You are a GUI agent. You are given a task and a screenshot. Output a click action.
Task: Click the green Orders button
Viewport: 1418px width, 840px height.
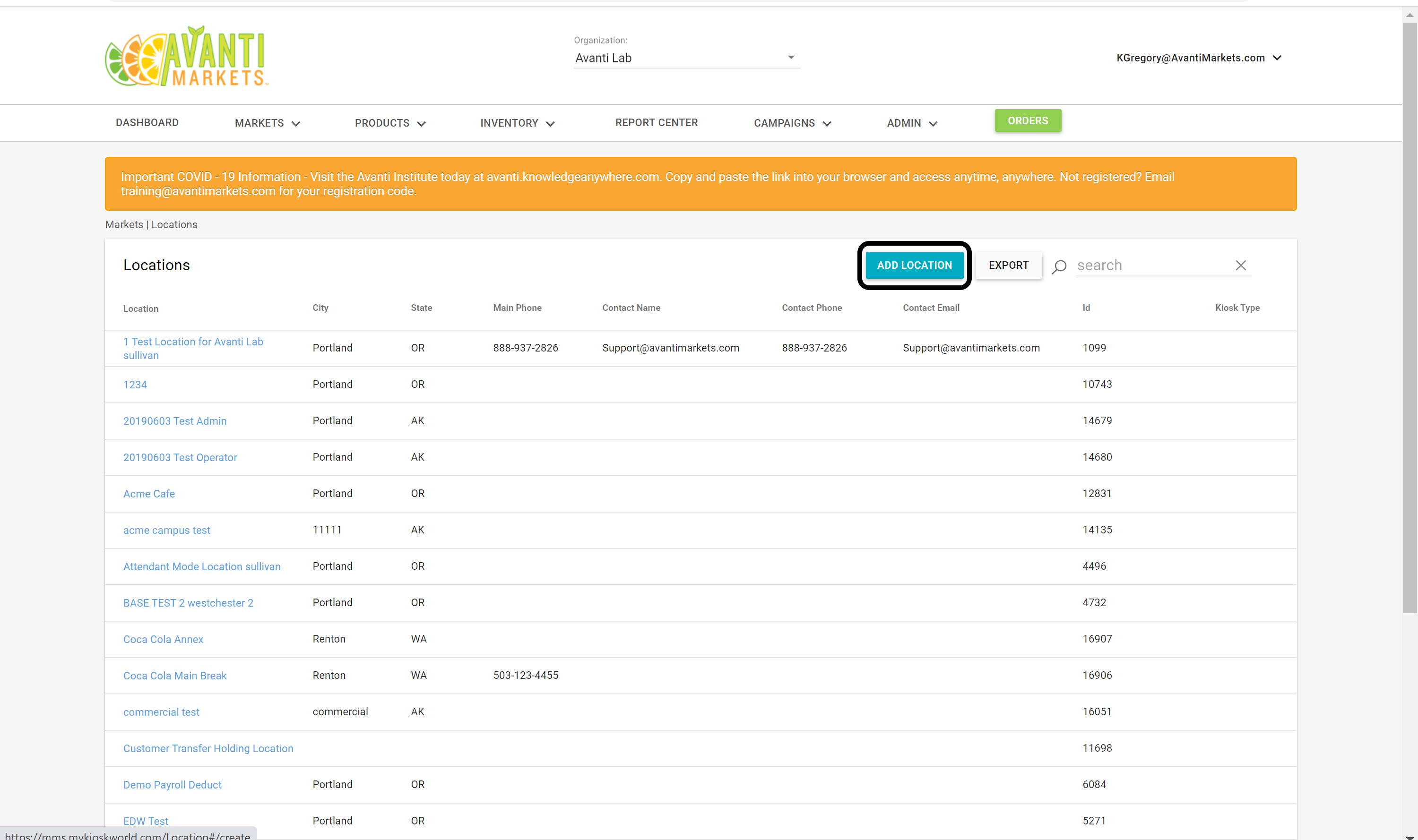pos(1027,120)
